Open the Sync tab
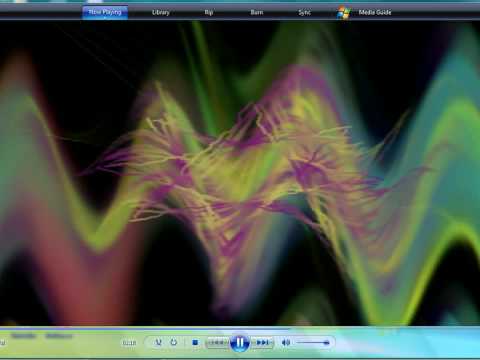The height and width of the screenshot is (360, 480). 304,12
